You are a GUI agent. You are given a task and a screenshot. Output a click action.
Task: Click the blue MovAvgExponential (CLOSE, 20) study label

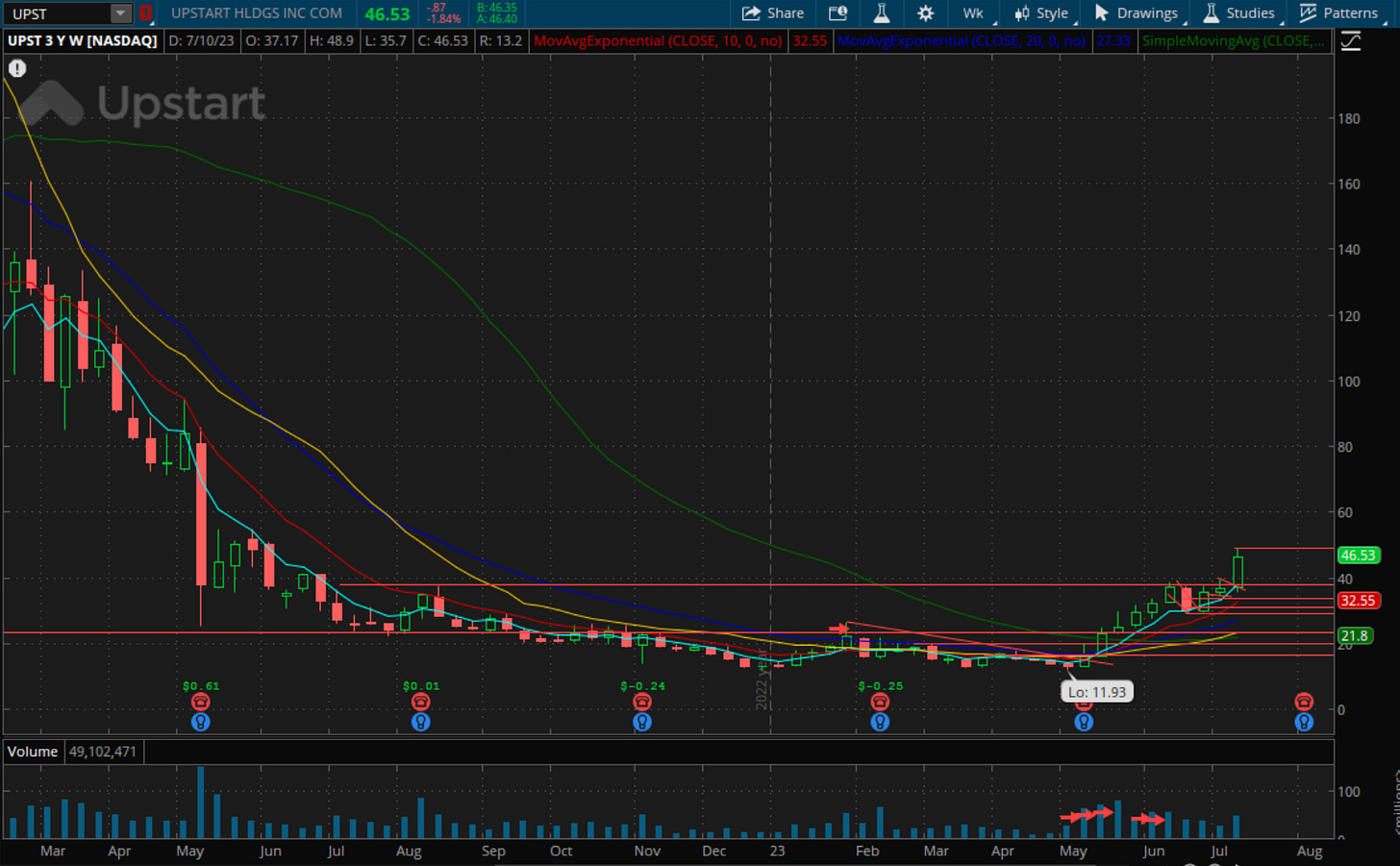[962, 41]
